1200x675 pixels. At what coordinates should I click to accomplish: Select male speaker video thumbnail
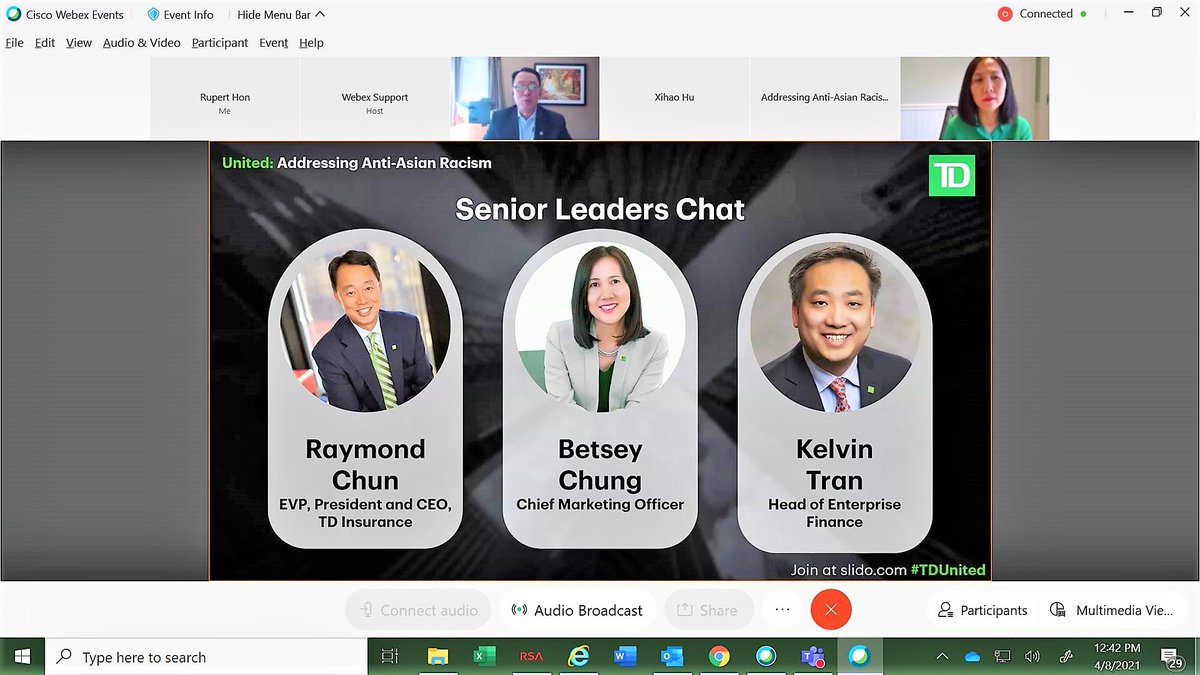pos(525,98)
